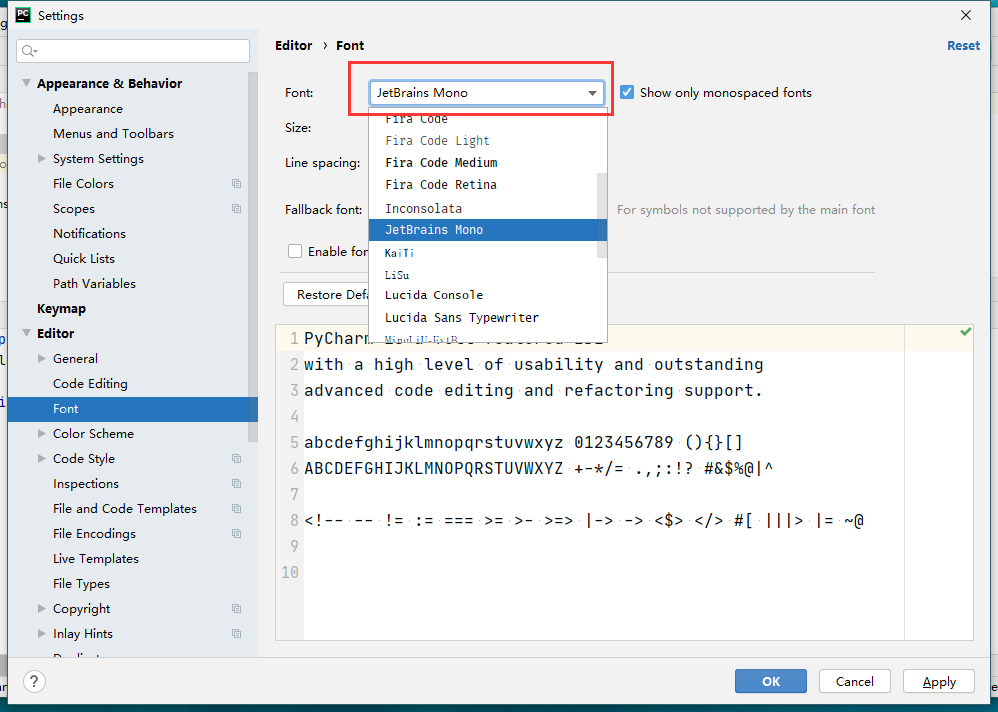
Task: Click preview line 'abcdefghijklmnopqrstuvwxyz'
Action: click(523, 442)
